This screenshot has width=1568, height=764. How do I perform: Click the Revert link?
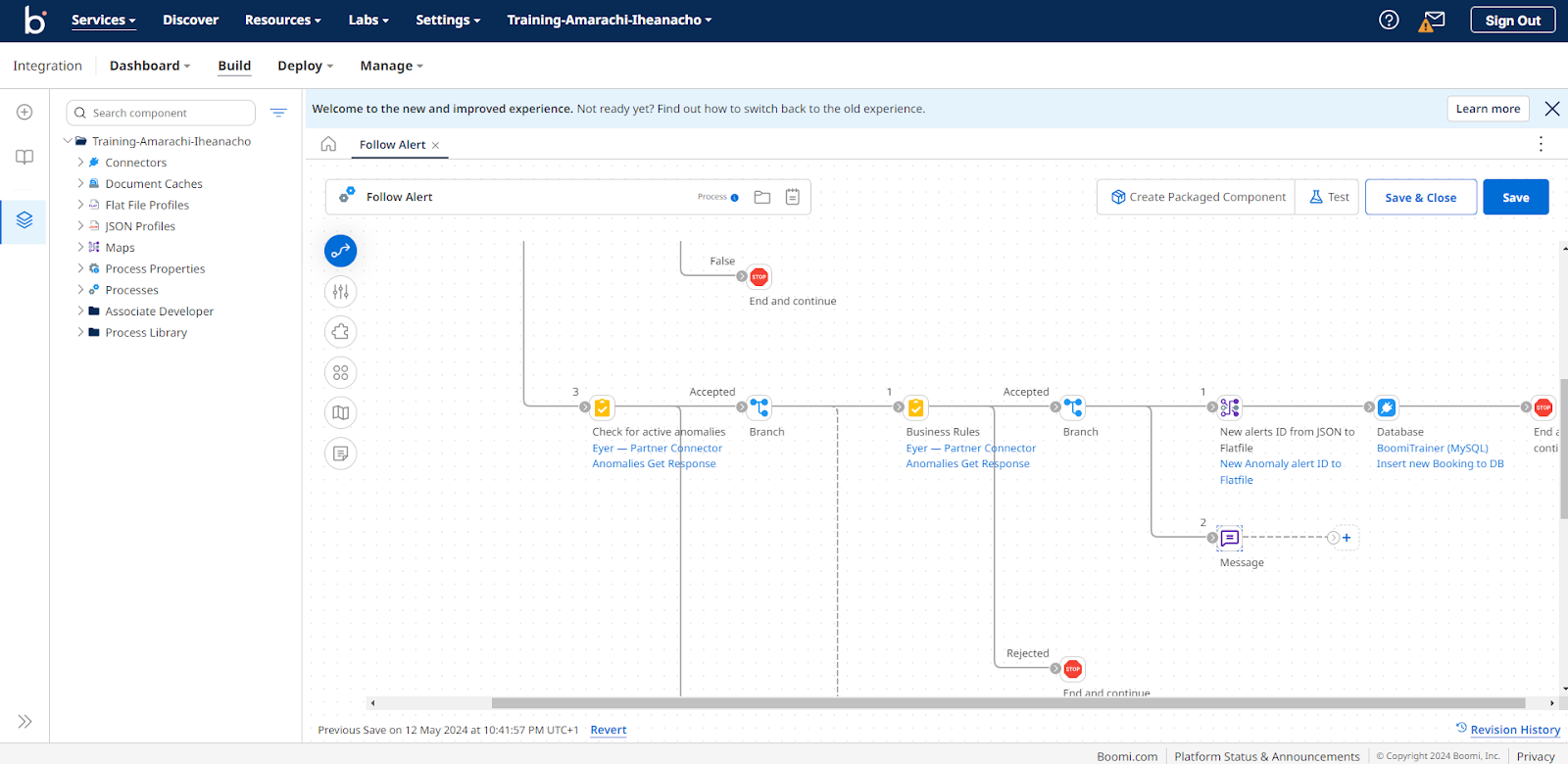(609, 730)
